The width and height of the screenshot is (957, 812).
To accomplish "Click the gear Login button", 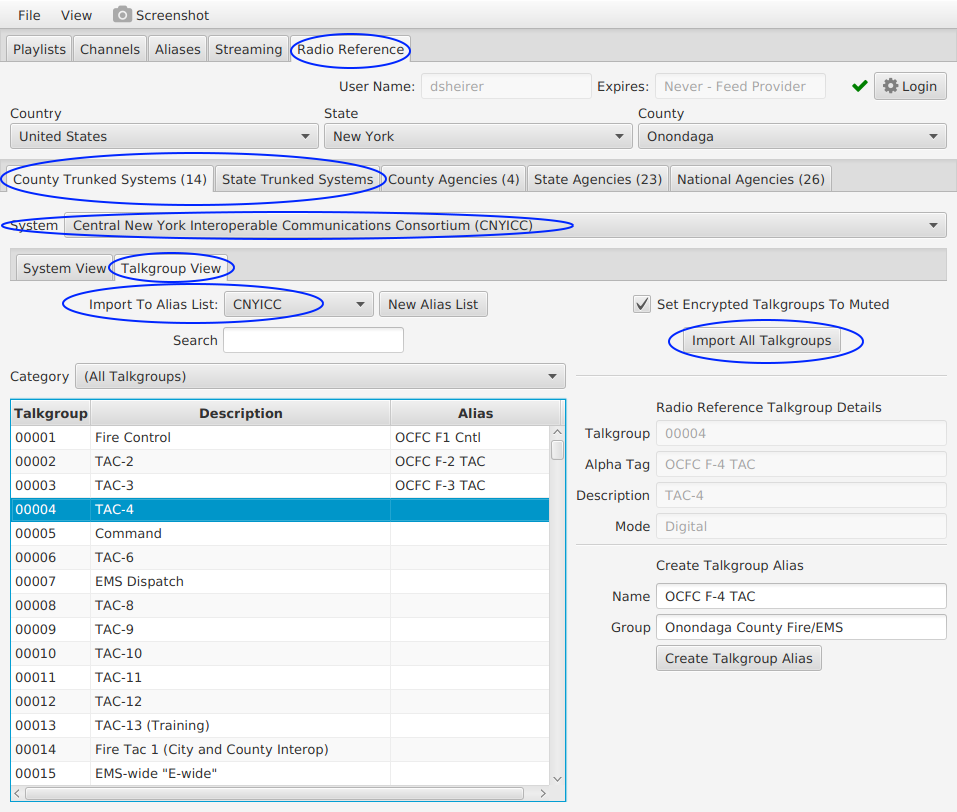I will click(910, 86).
